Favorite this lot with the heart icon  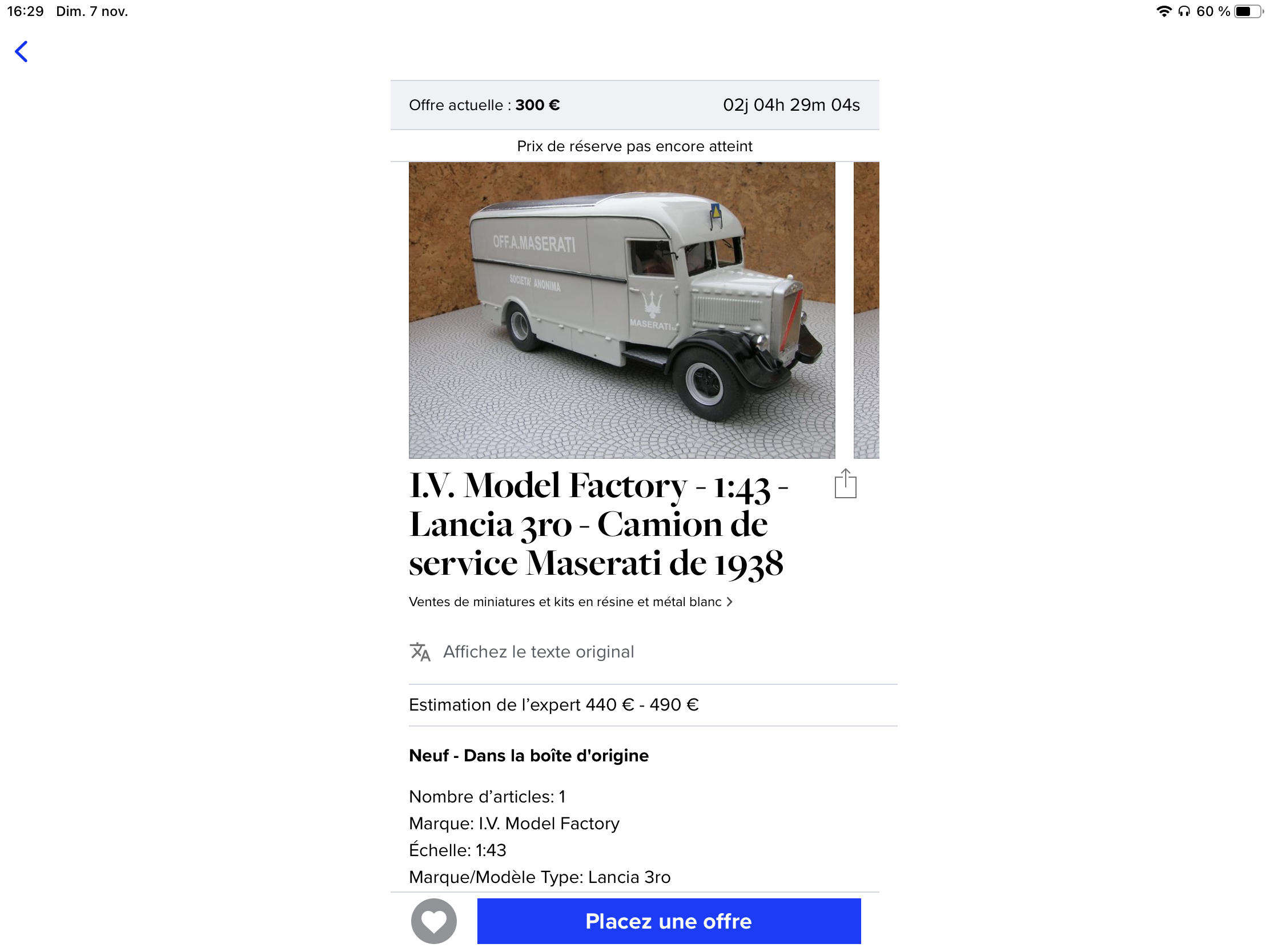[433, 921]
